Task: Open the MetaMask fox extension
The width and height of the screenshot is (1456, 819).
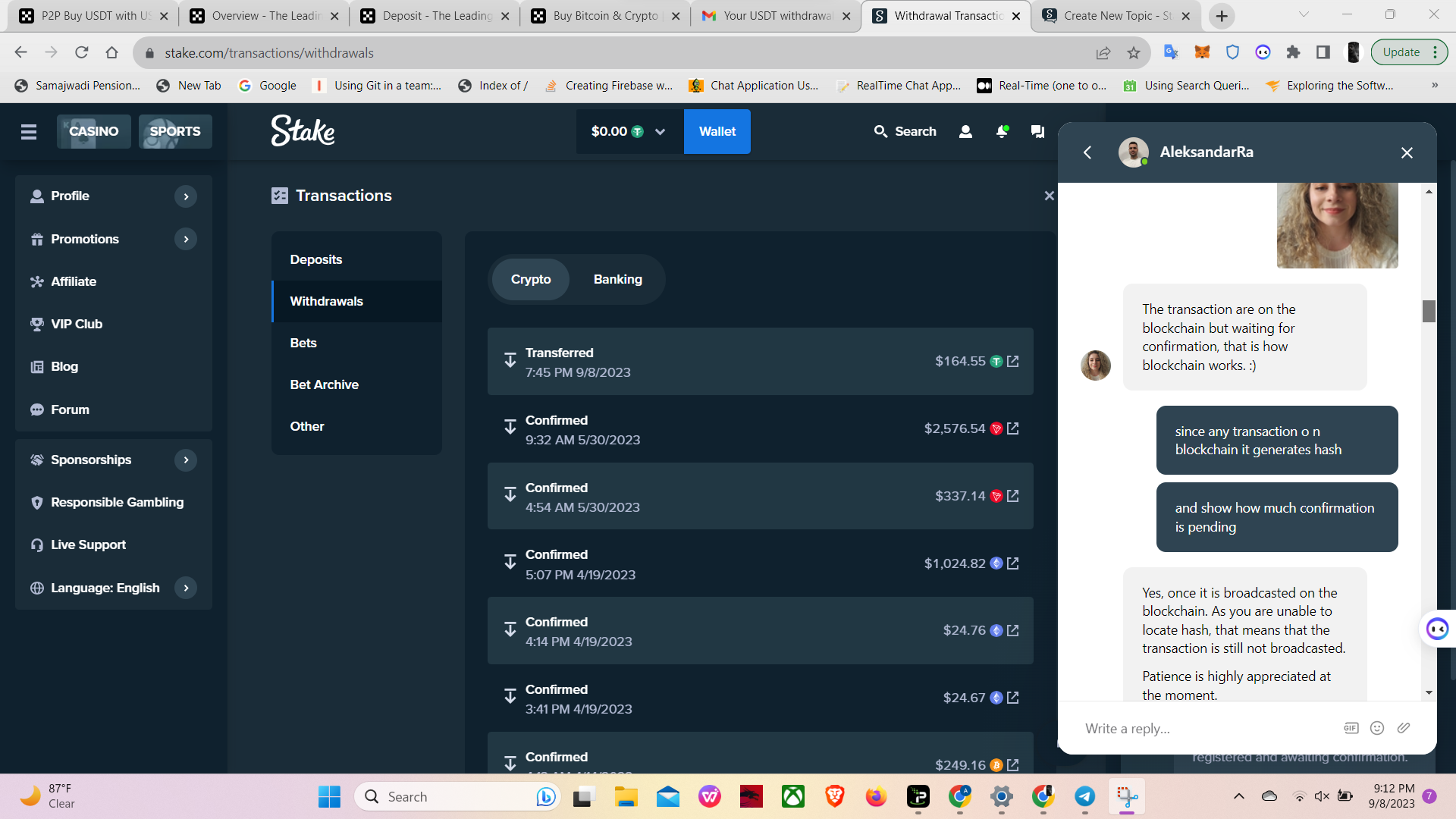Action: click(1203, 52)
